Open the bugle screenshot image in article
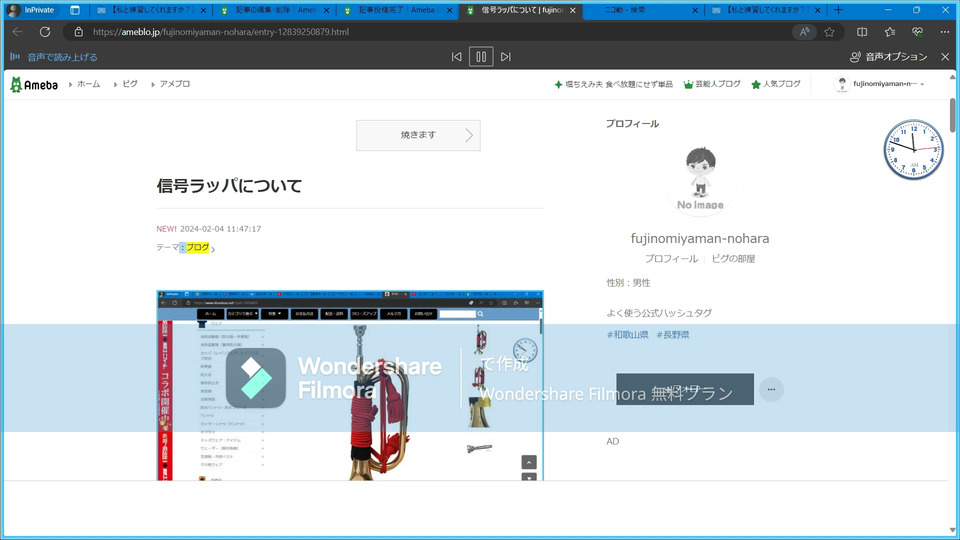Viewport: 960px width, 540px height. tap(350, 385)
